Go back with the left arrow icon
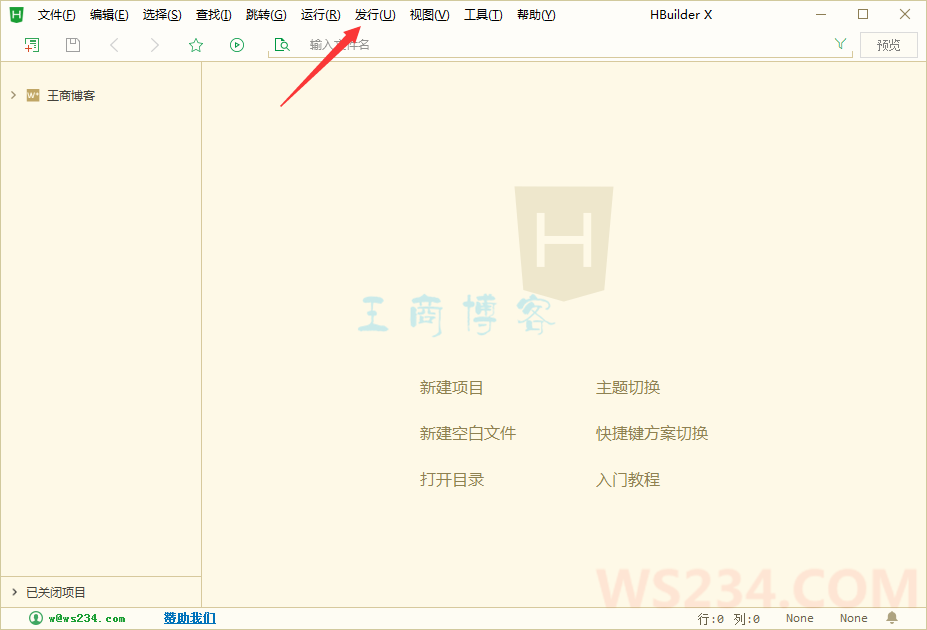 [115, 45]
